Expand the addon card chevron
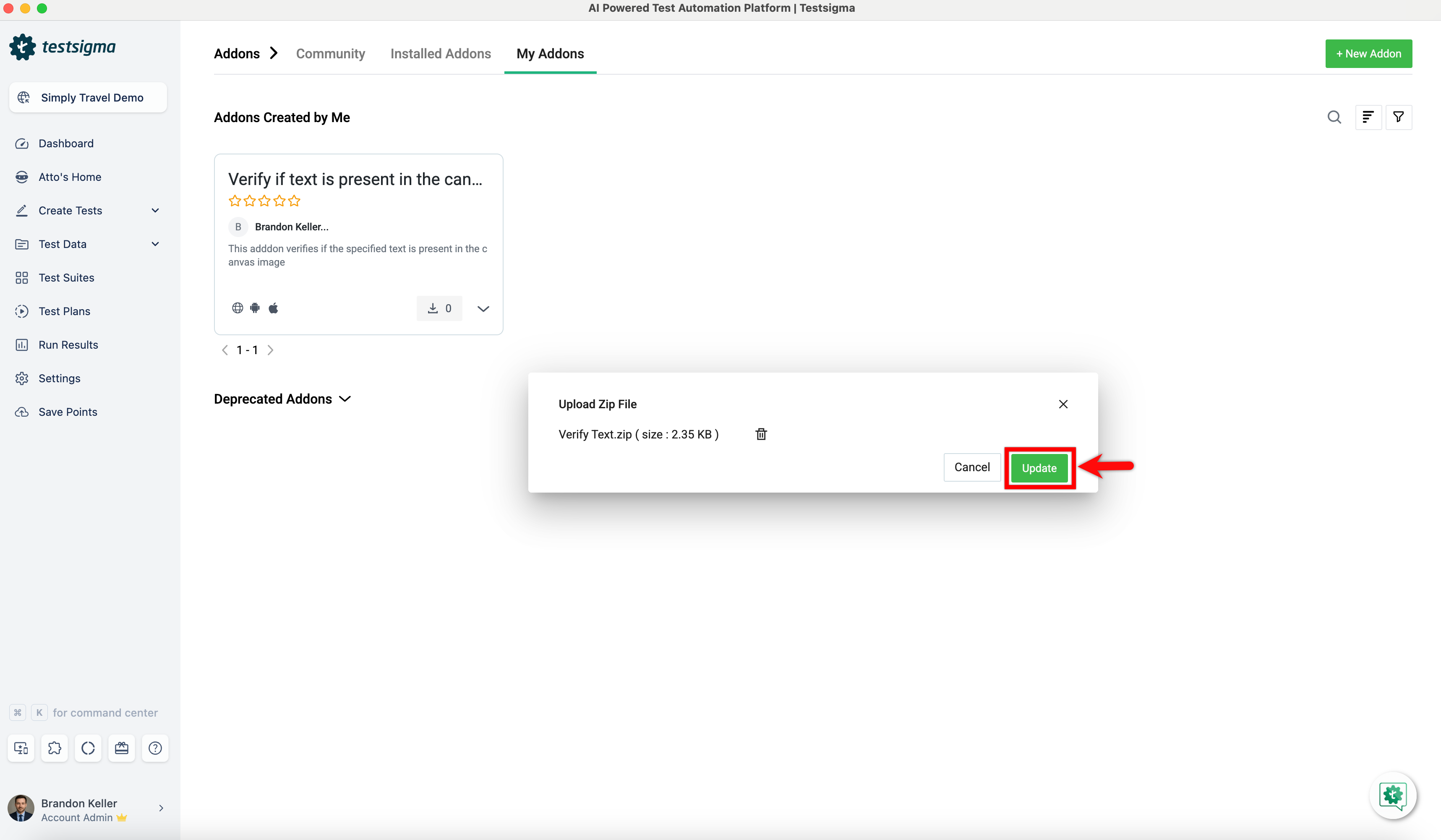Image resolution: width=1441 pixels, height=840 pixels. point(483,309)
